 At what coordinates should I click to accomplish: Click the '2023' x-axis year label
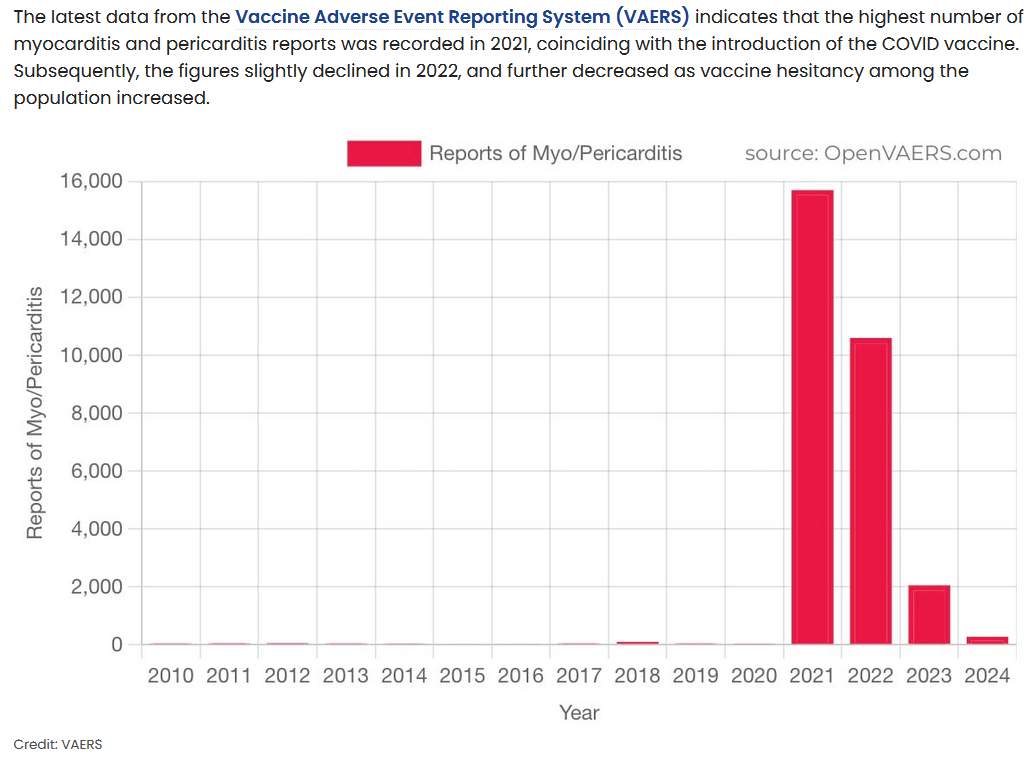click(929, 675)
